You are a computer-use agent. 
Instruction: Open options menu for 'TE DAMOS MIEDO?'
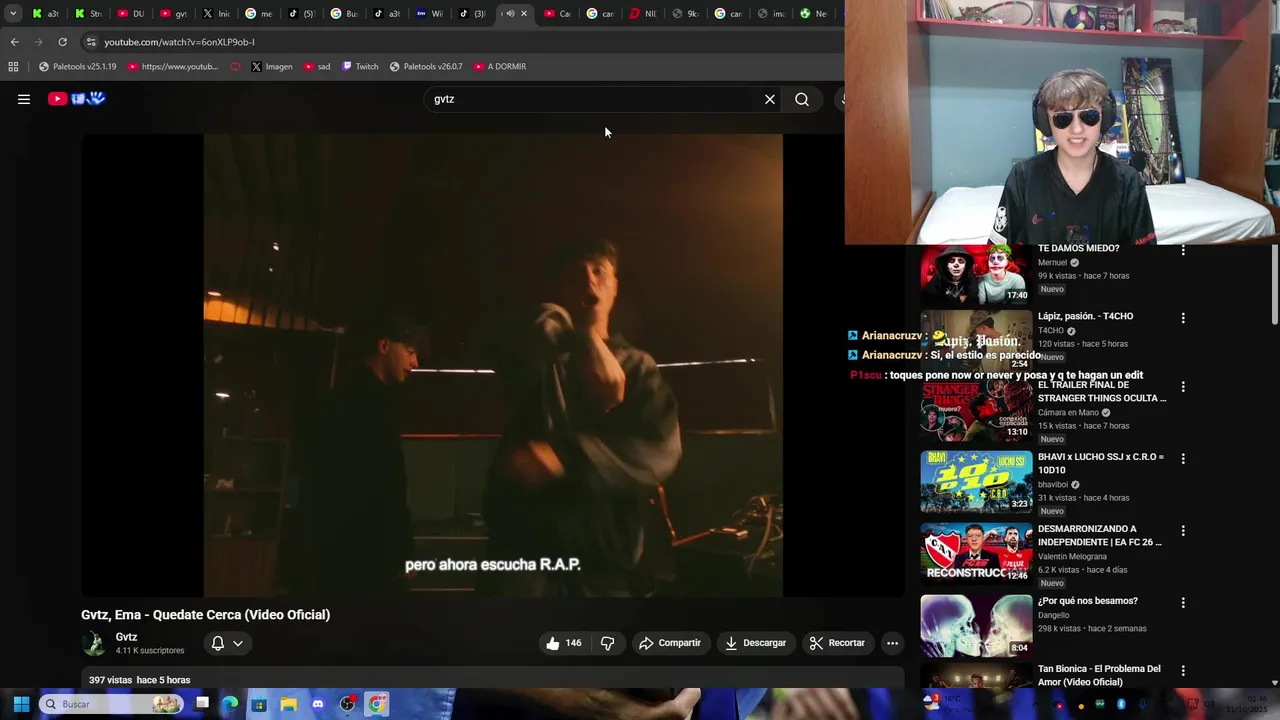[x=1183, y=250]
